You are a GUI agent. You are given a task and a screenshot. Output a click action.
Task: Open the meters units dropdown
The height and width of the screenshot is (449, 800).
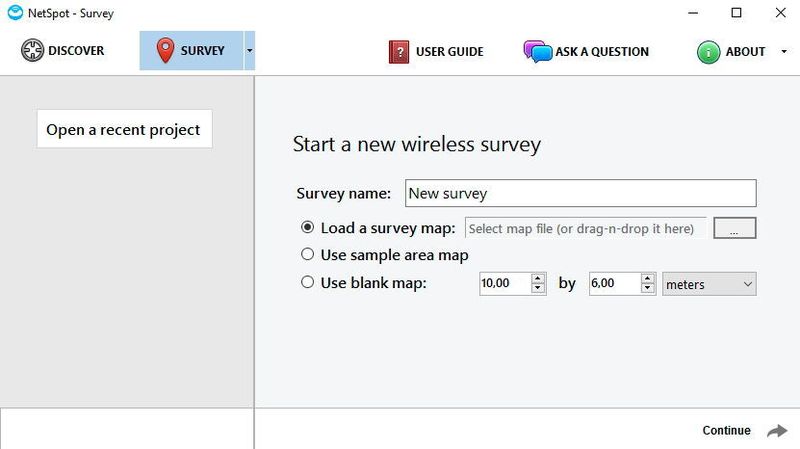tap(709, 284)
